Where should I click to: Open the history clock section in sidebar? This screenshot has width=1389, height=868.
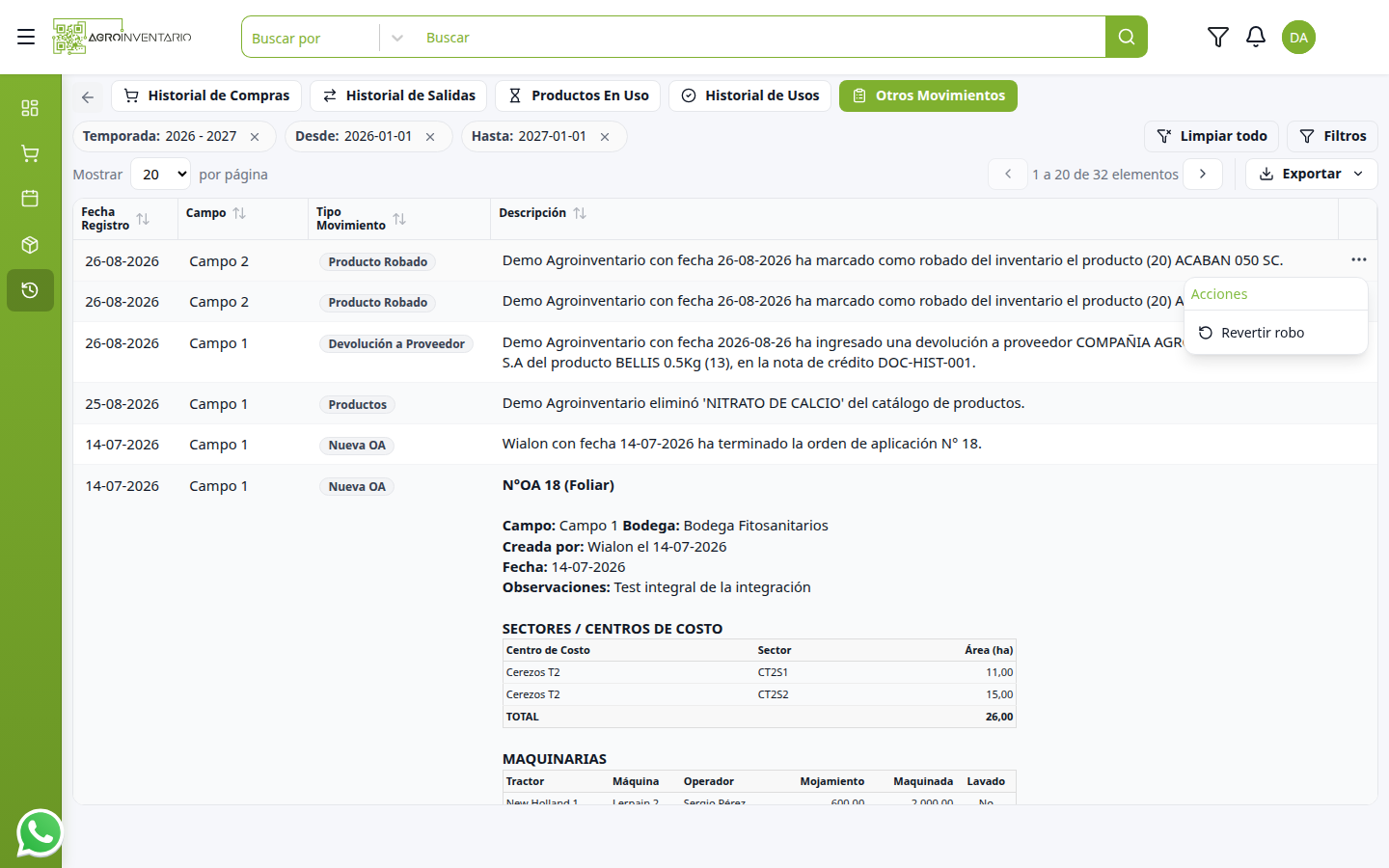pyautogui.click(x=30, y=290)
